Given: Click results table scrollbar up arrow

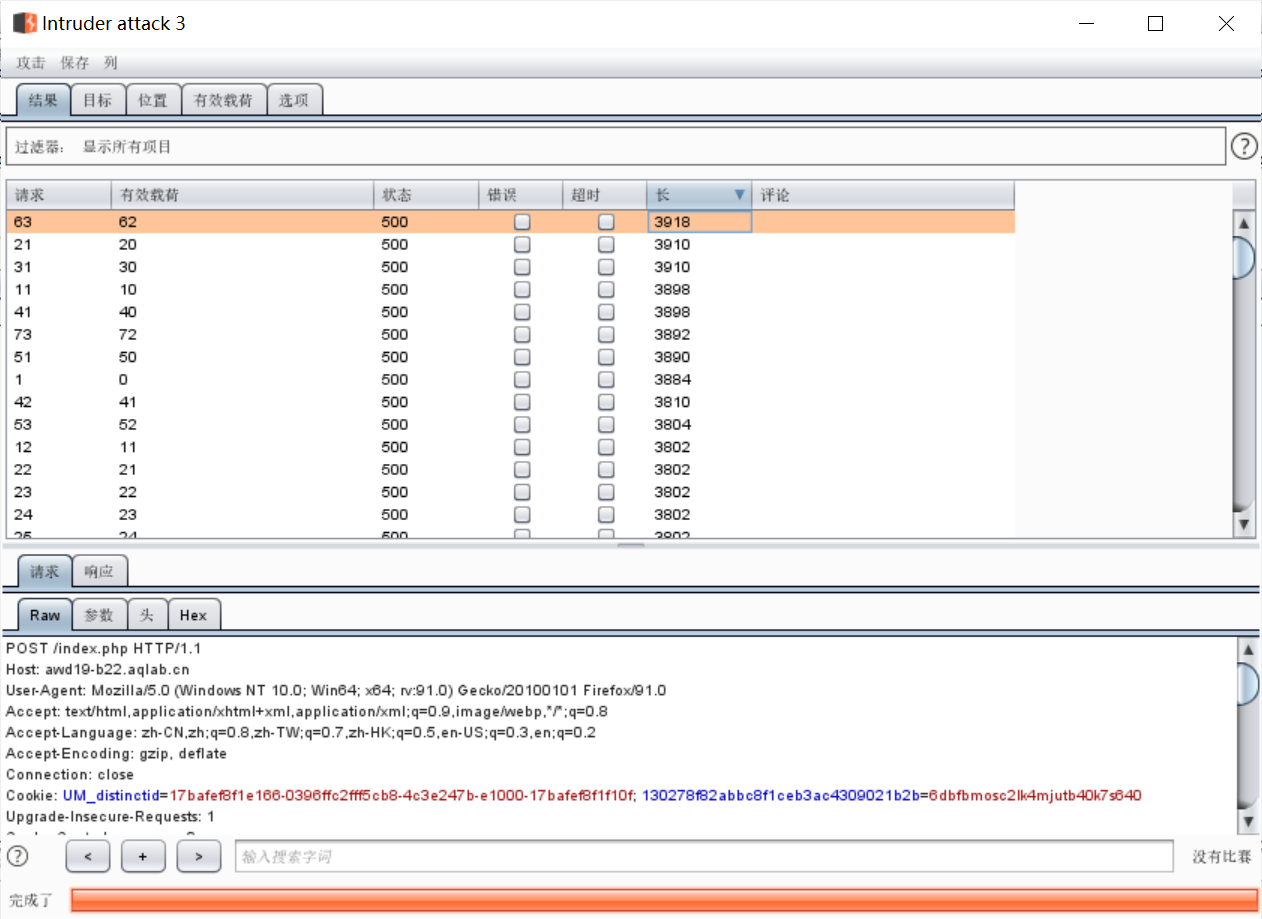Looking at the screenshot, I should [1244, 223].
